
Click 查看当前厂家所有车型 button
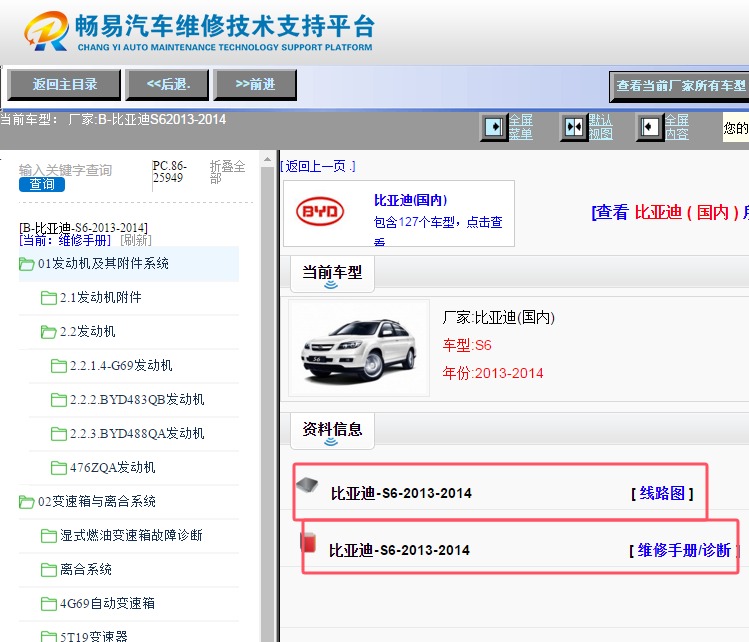click(679, 86)
